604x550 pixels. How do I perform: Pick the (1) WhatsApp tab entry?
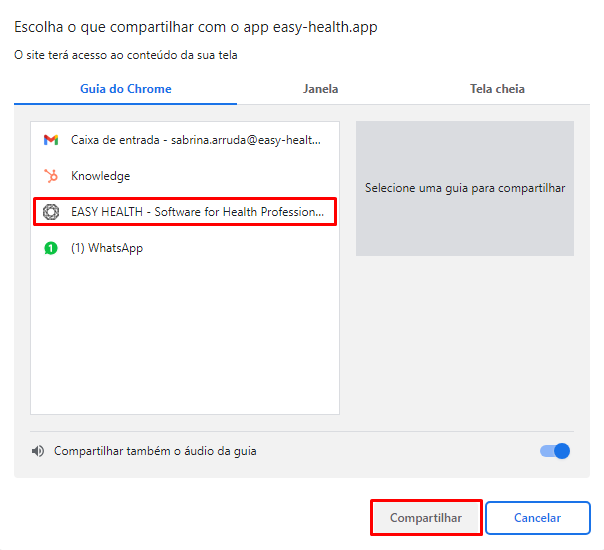coord(107,248)
